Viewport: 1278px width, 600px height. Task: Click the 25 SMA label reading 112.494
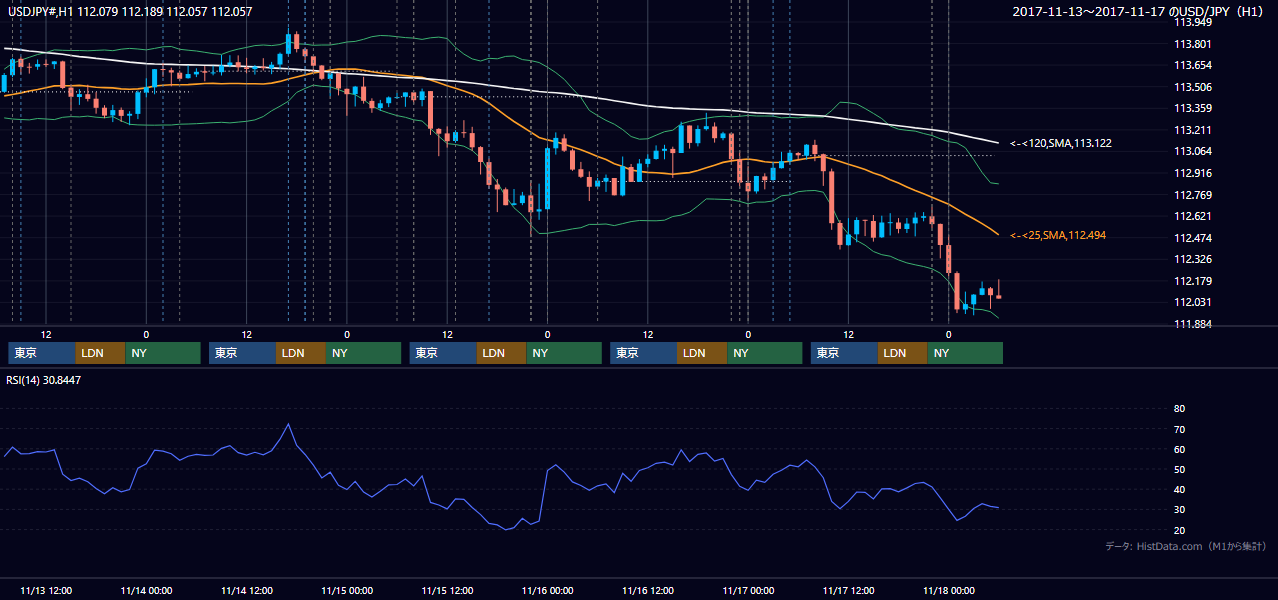pos(1058,236)
